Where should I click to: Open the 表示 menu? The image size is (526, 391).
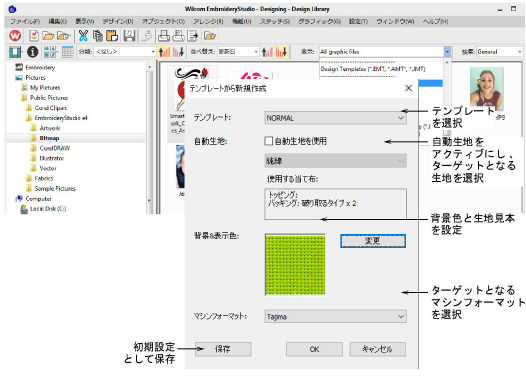85,21
